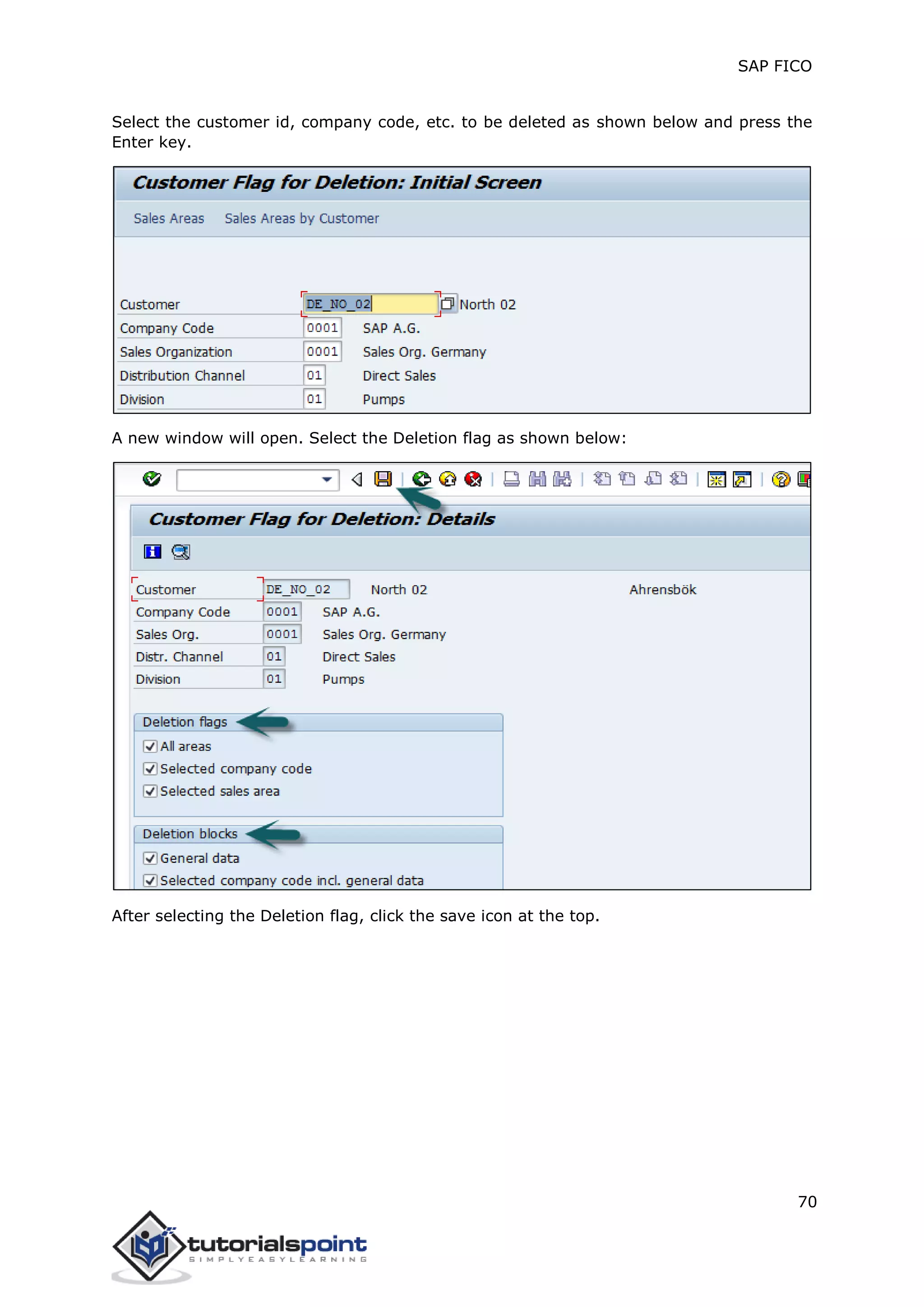Click the Deletion blocks group header
This screenshot has width=924, height=1307.
point(319,834)
